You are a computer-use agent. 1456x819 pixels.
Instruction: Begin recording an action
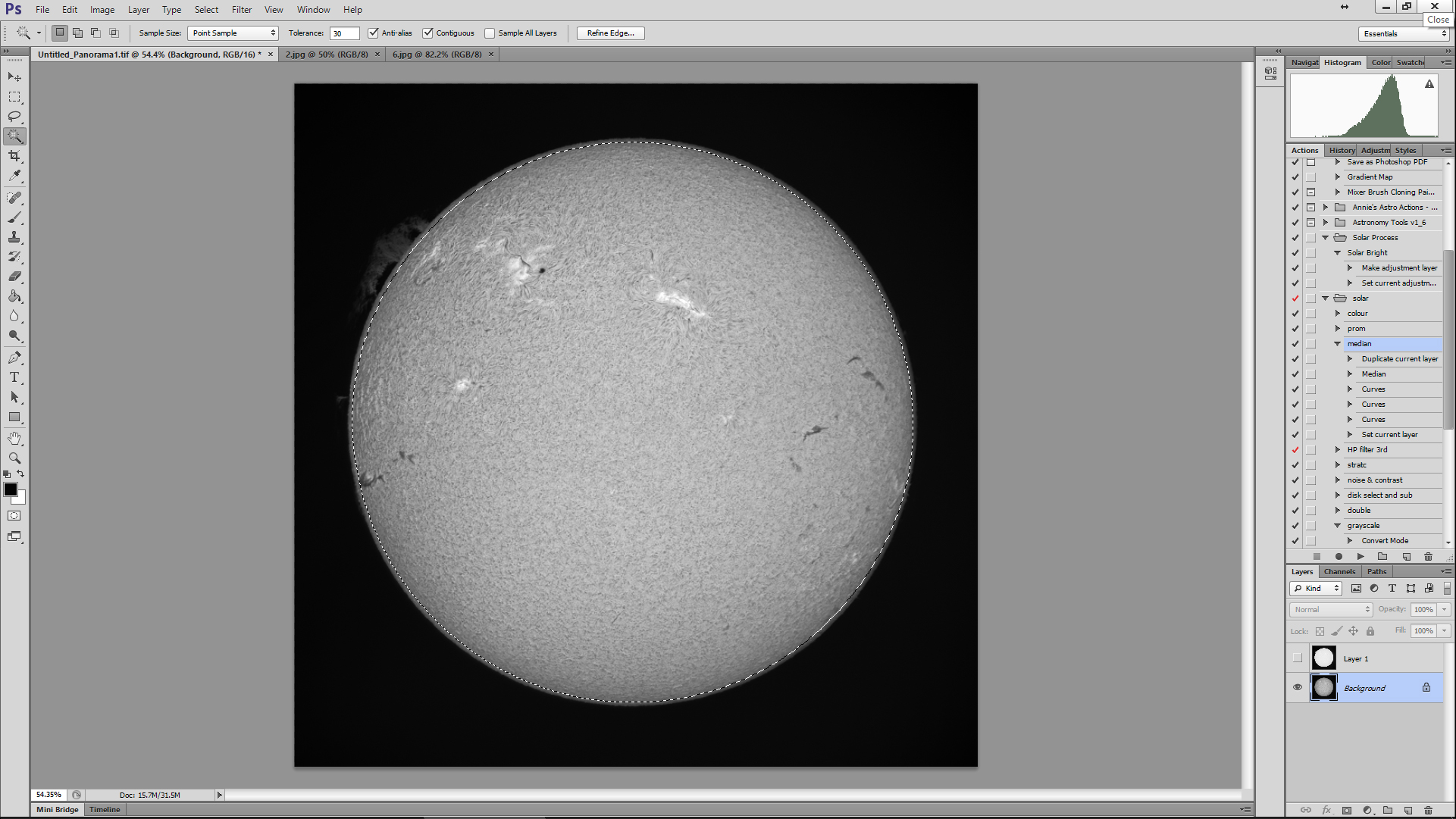(x=1339, y=557)
